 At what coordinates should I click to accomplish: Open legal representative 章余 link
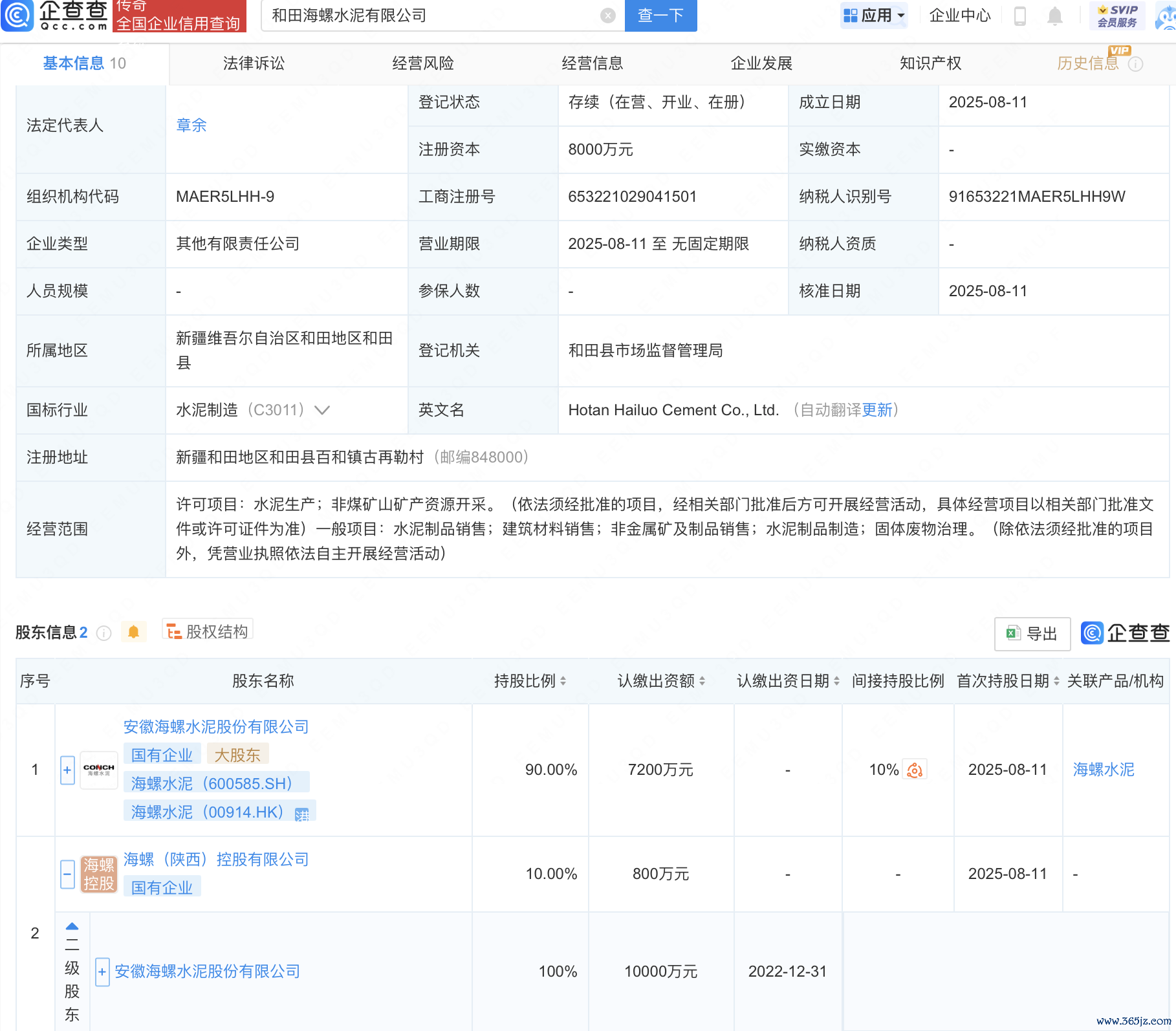(x=191, y=125)
